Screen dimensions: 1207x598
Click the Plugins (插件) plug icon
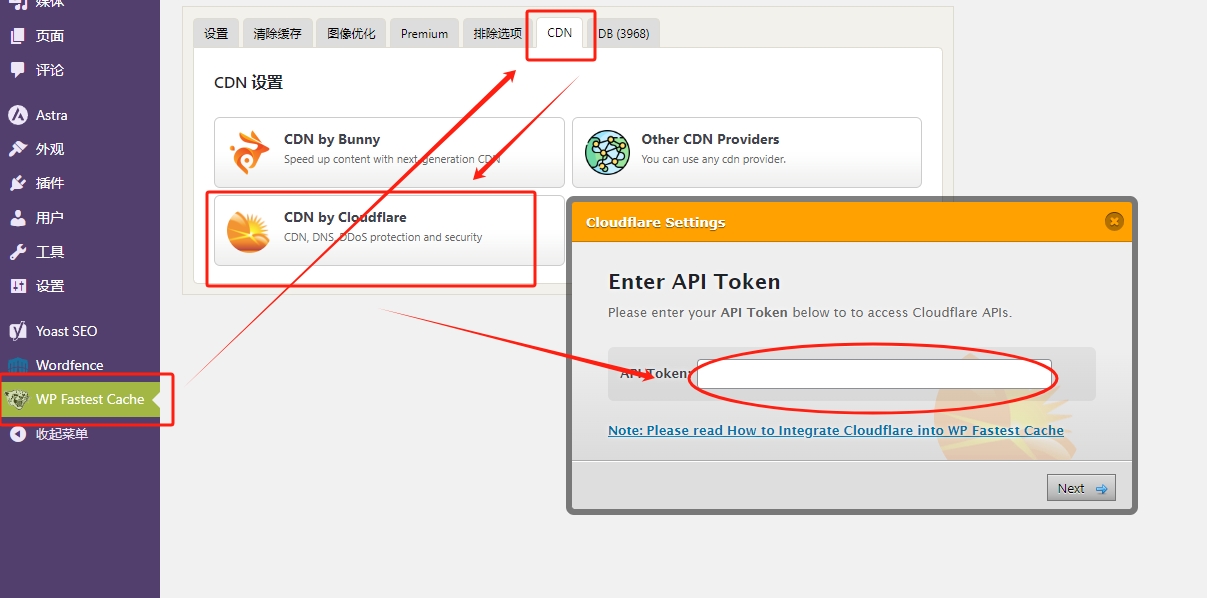click(17, 183)
